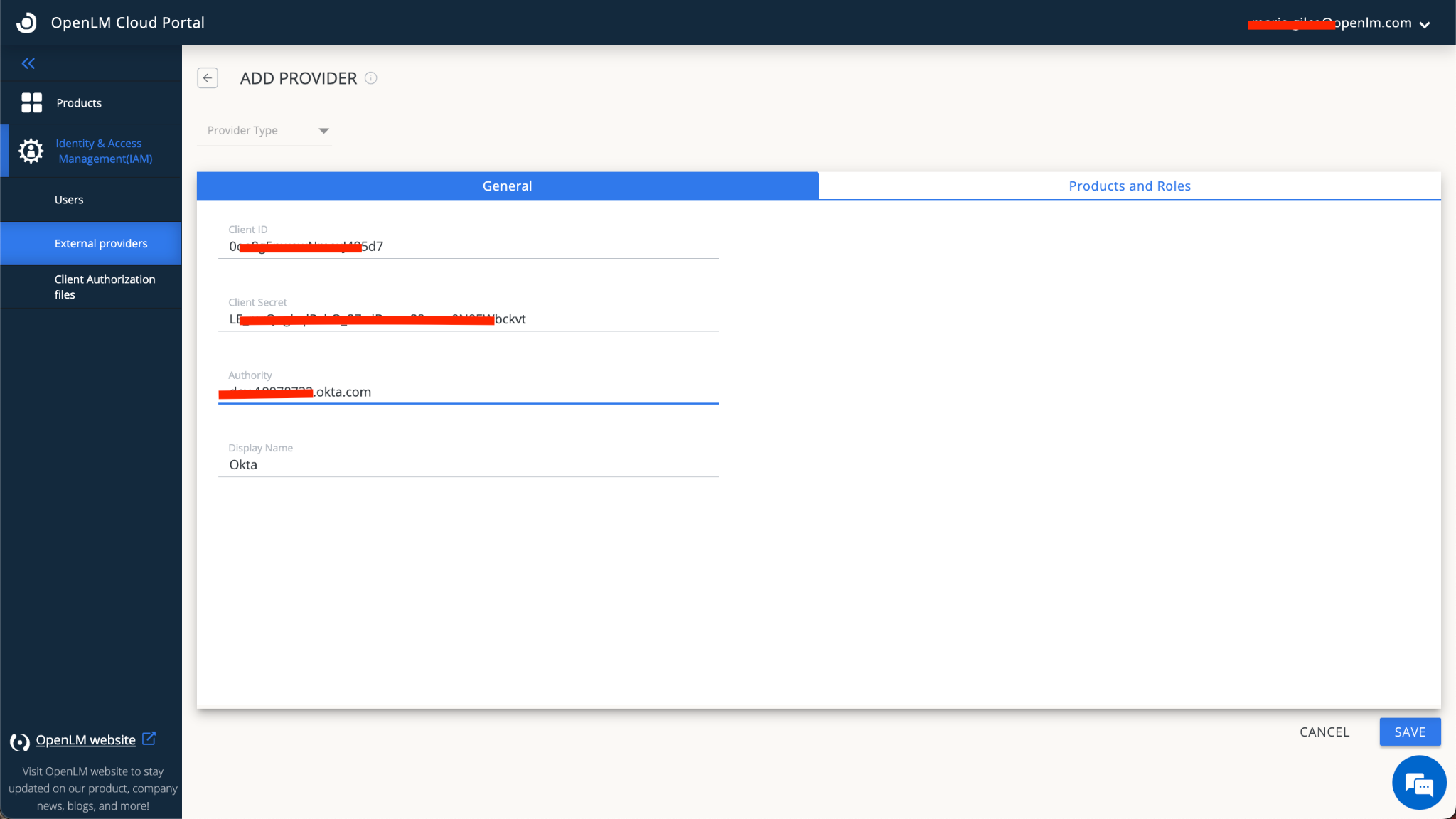This screenshot has height=819, width=1456.
Task: Click the OpenLM logo in sidebar footer
Action: tap(20, 742)
